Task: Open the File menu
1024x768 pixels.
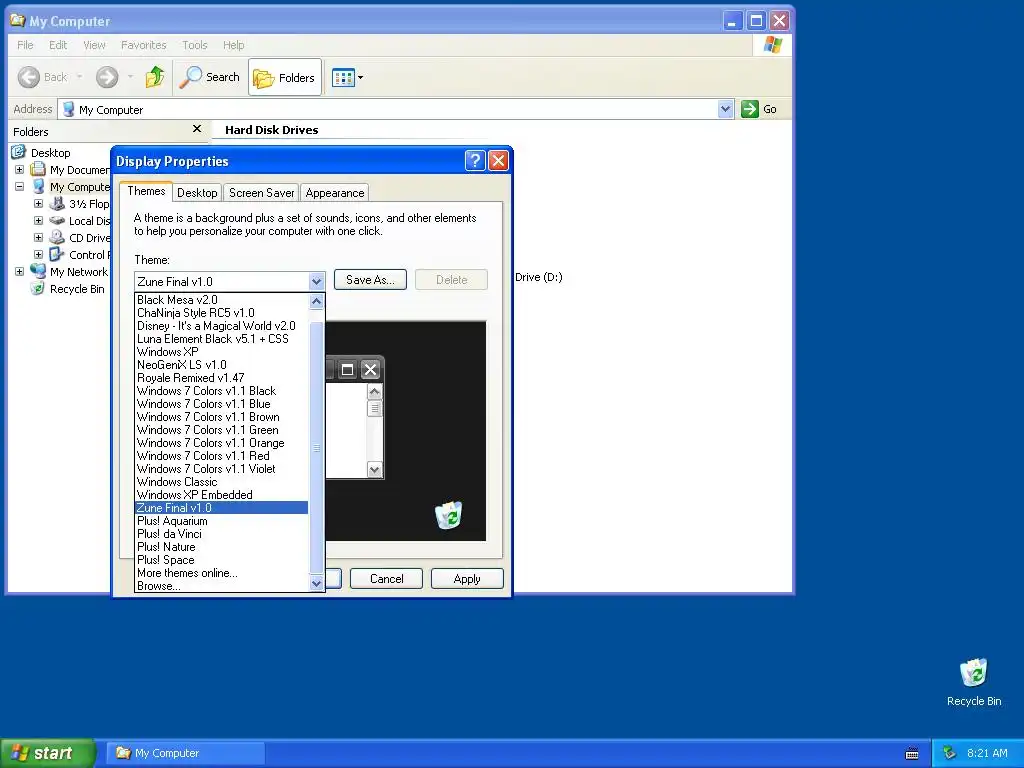Action: 25,45
